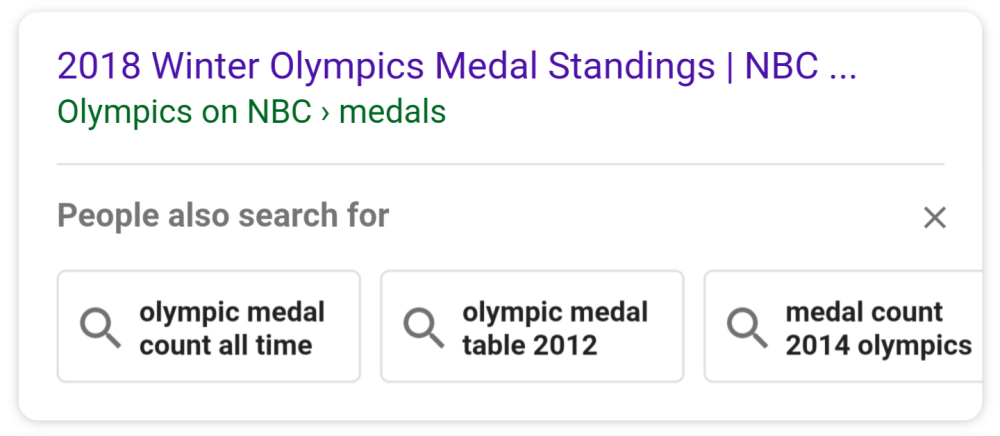
Task: Click magnifier icon beside olympic medal count all time
Action: click(x=100, y=327)
